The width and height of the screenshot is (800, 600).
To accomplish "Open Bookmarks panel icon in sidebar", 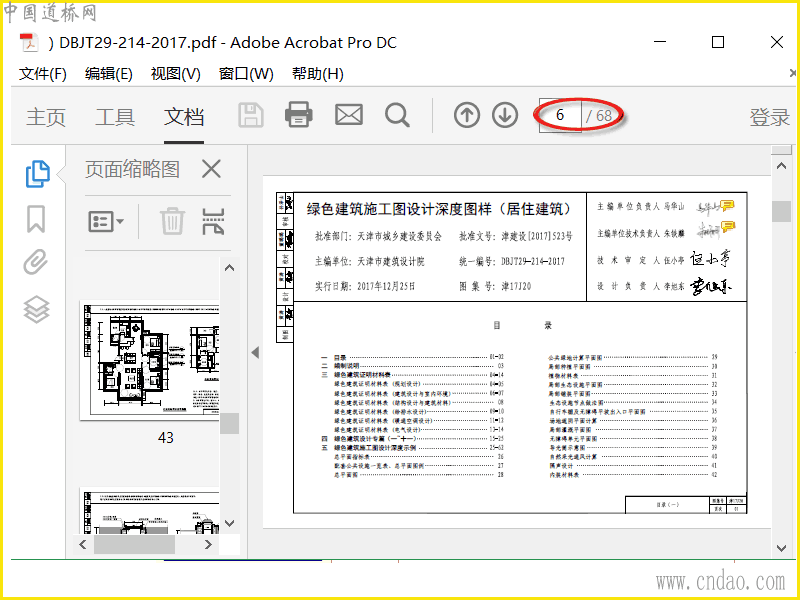I will 36,219.
